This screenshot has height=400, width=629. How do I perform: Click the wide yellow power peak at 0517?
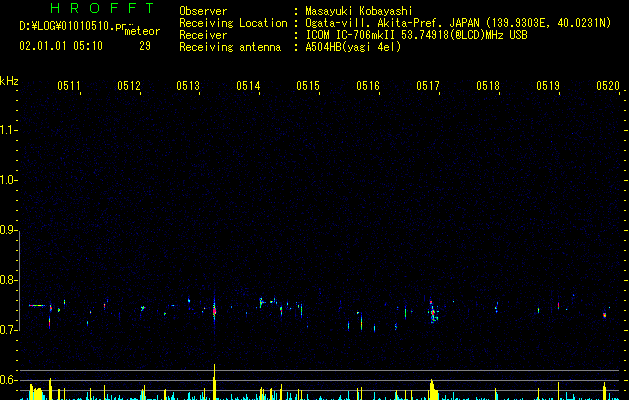[432, 390]
